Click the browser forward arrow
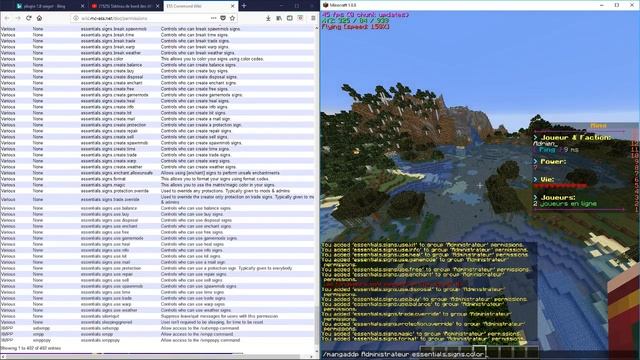640x360 pixels. [x=18, y=18]
